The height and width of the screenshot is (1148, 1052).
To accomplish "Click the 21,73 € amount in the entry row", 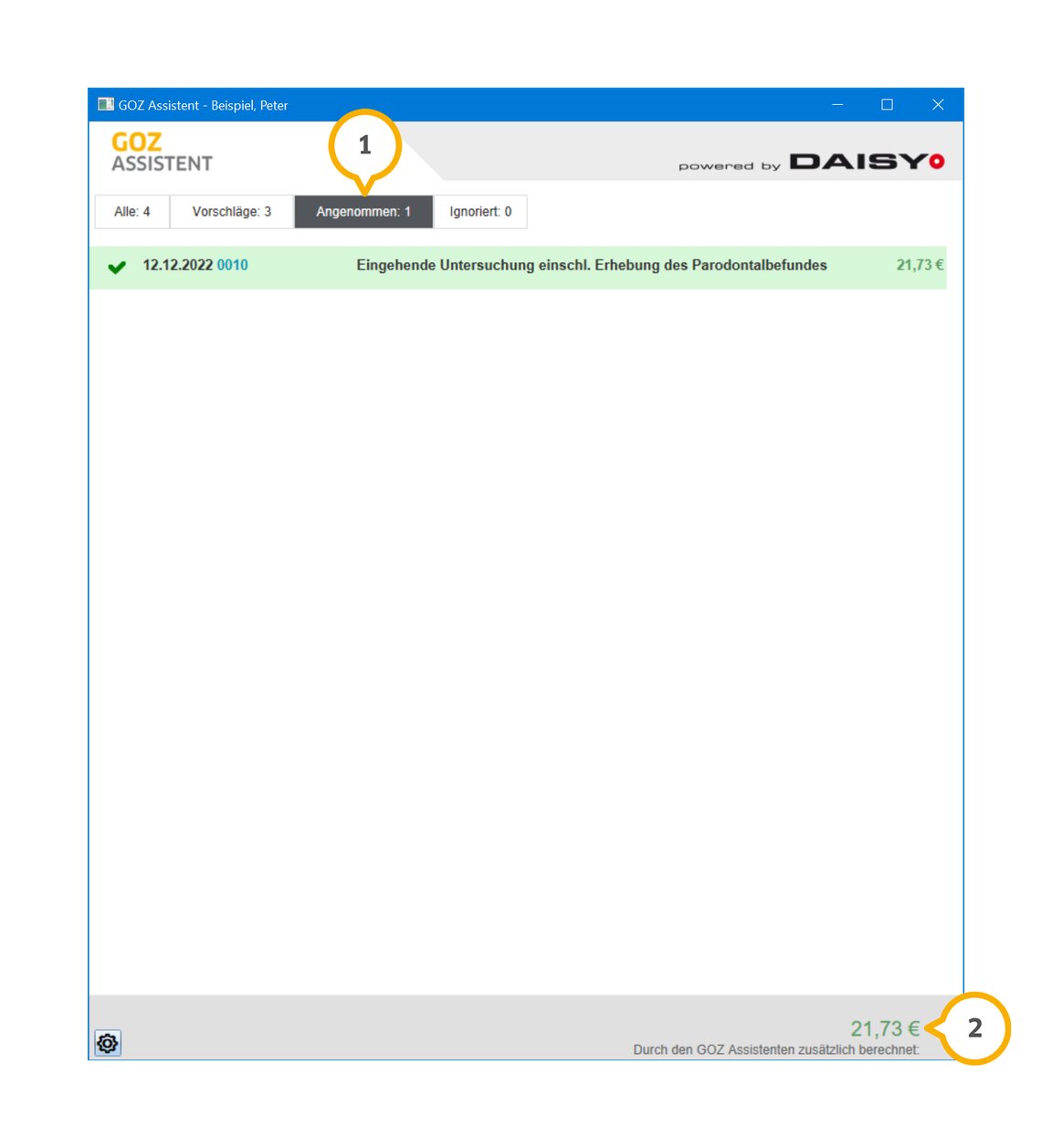I will (x=920, y=265).
